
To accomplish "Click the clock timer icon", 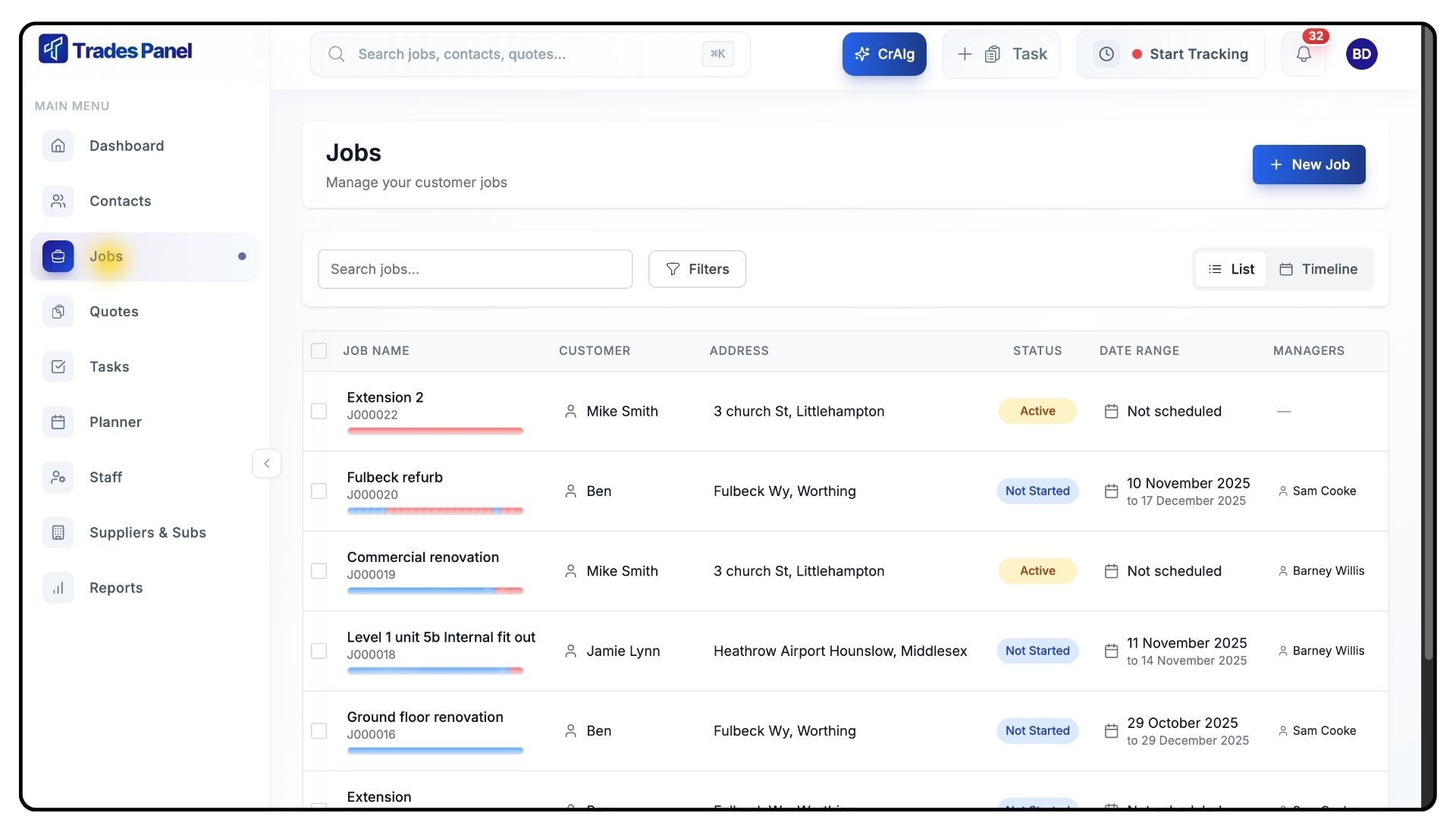I will click(1106, 54).
